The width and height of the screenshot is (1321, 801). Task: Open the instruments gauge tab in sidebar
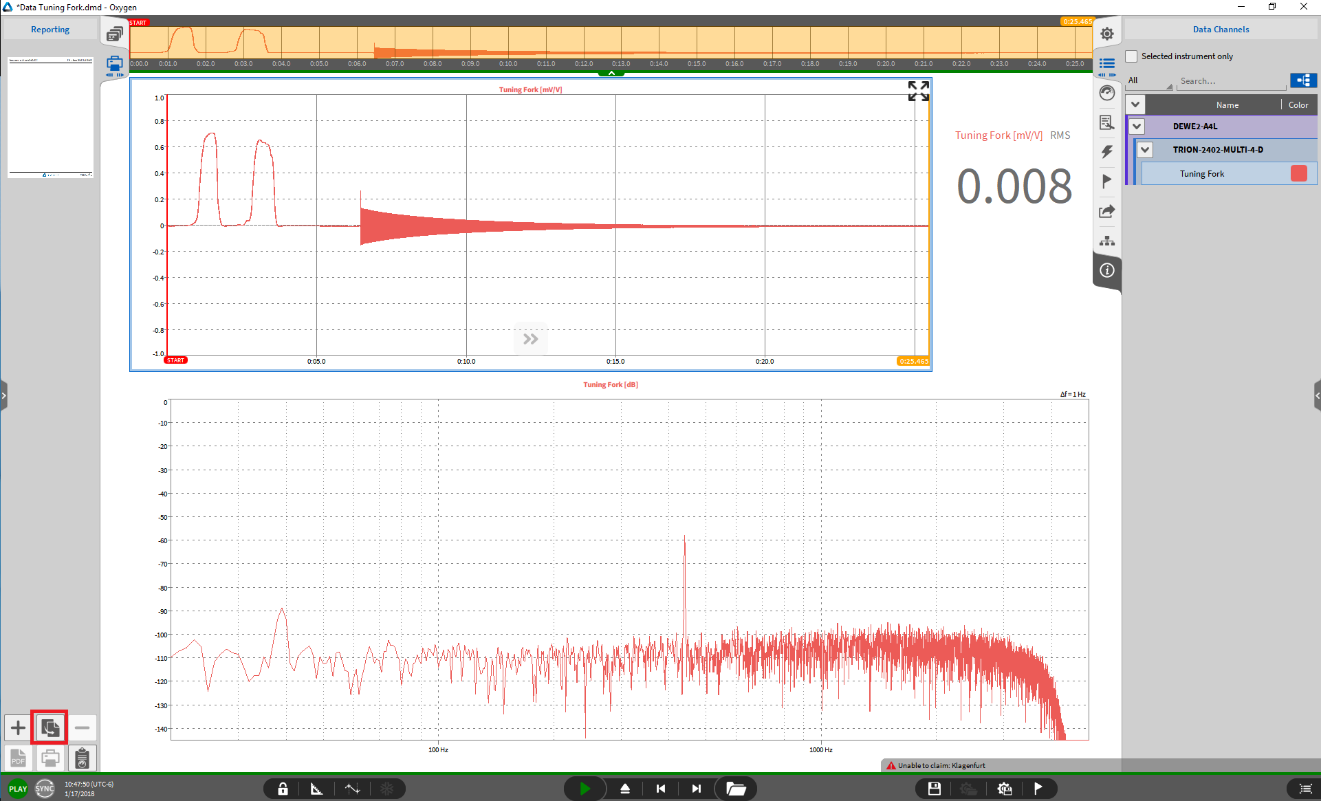[x=1107, y=93]
